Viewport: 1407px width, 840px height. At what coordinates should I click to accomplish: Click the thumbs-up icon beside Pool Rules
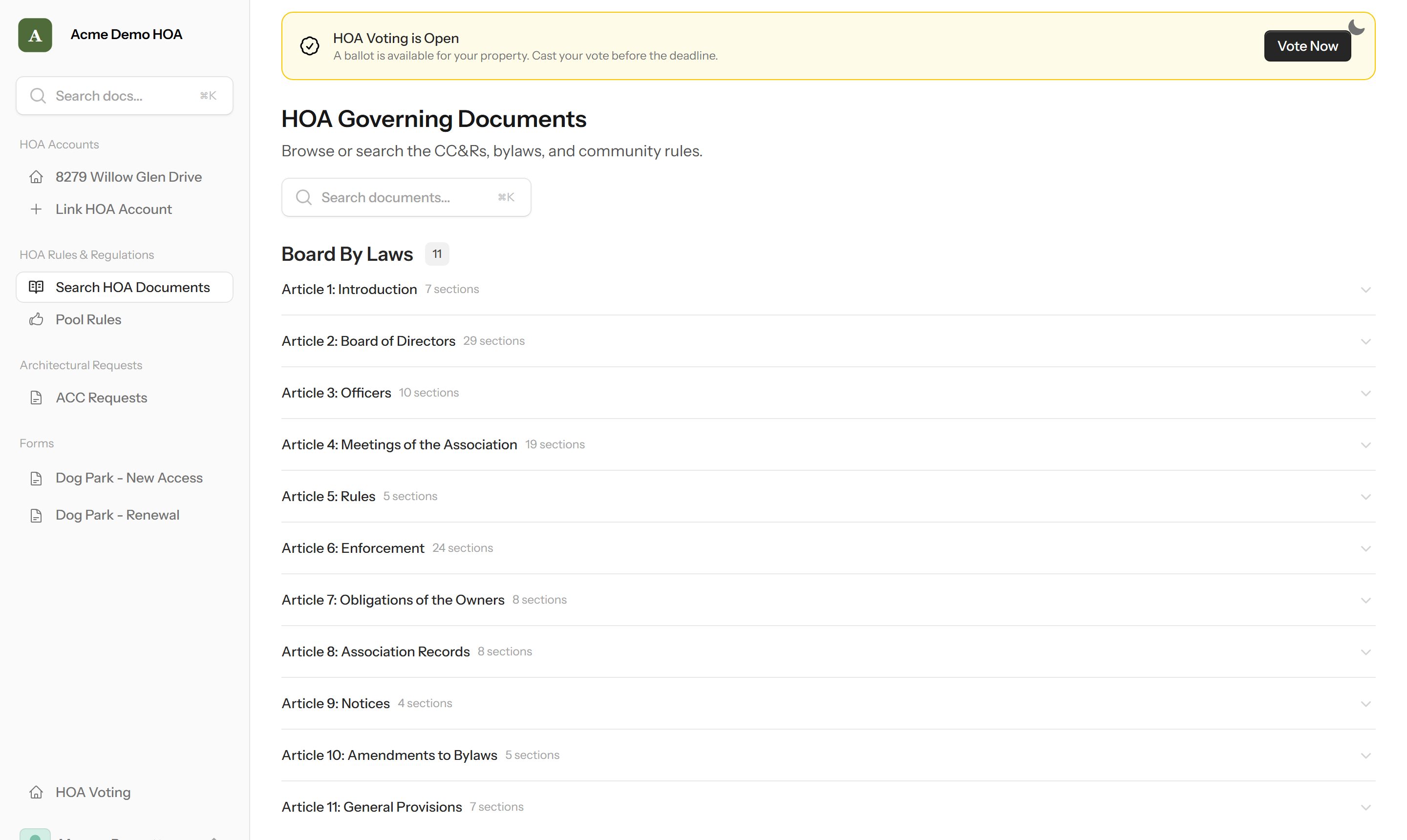click(36, 319)
